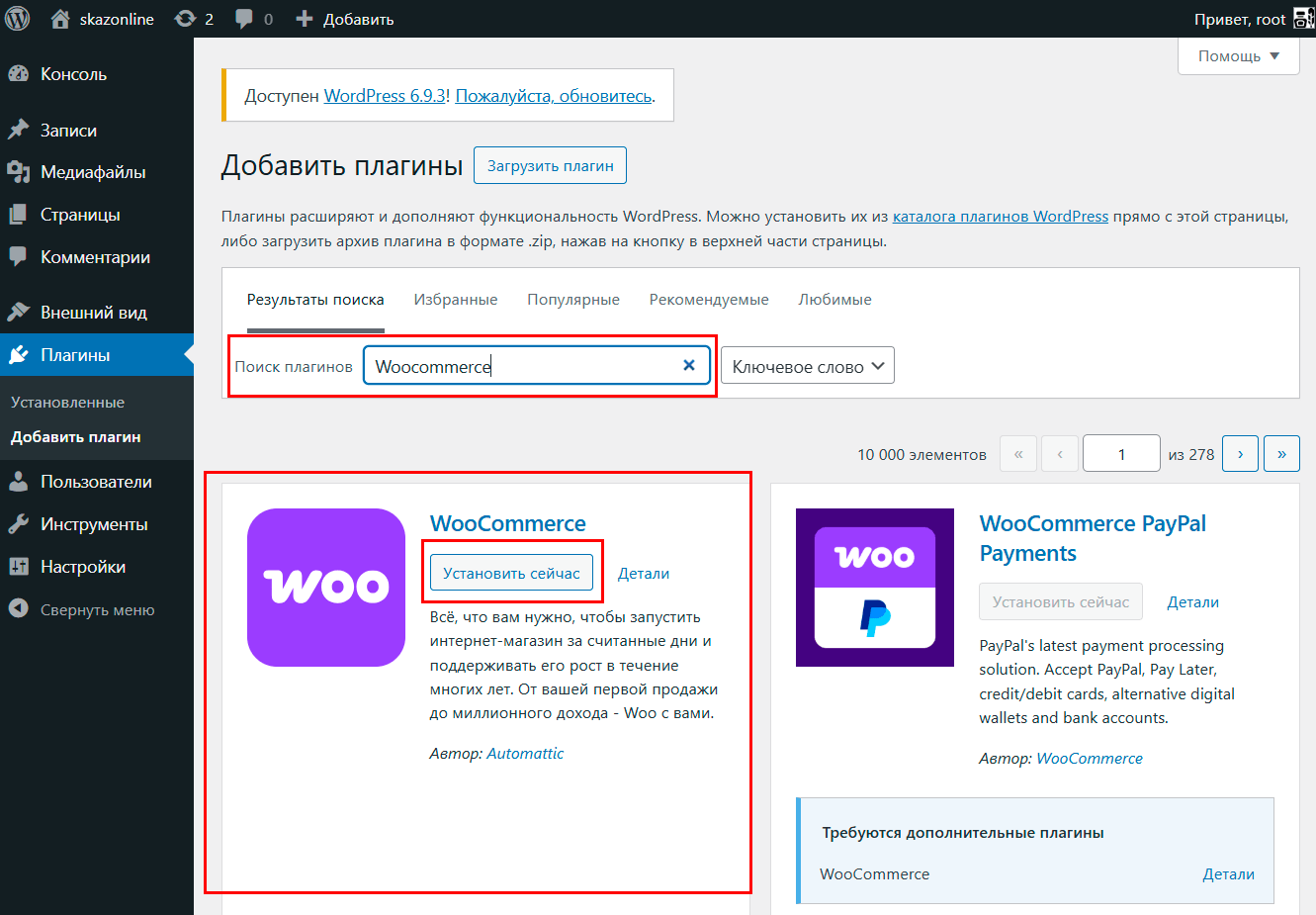
Task: Click the updates icon showing 2
Action: click(185, 19)
